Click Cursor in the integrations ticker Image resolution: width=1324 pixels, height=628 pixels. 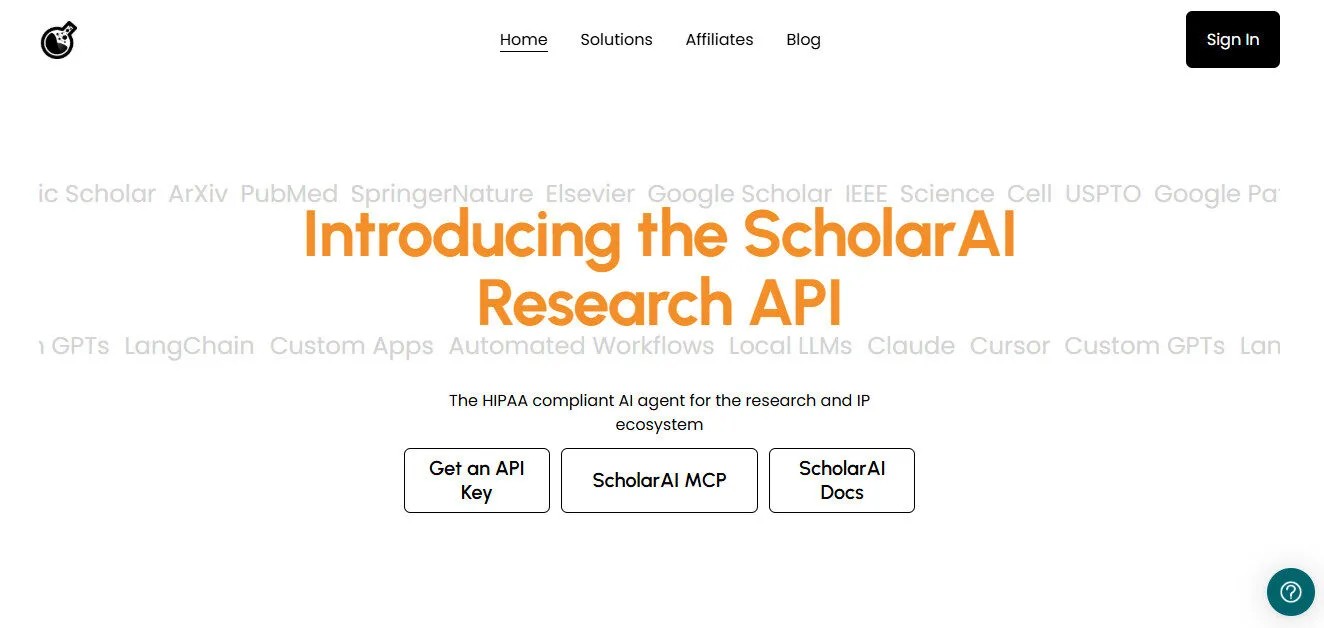tap(1009, 346)
